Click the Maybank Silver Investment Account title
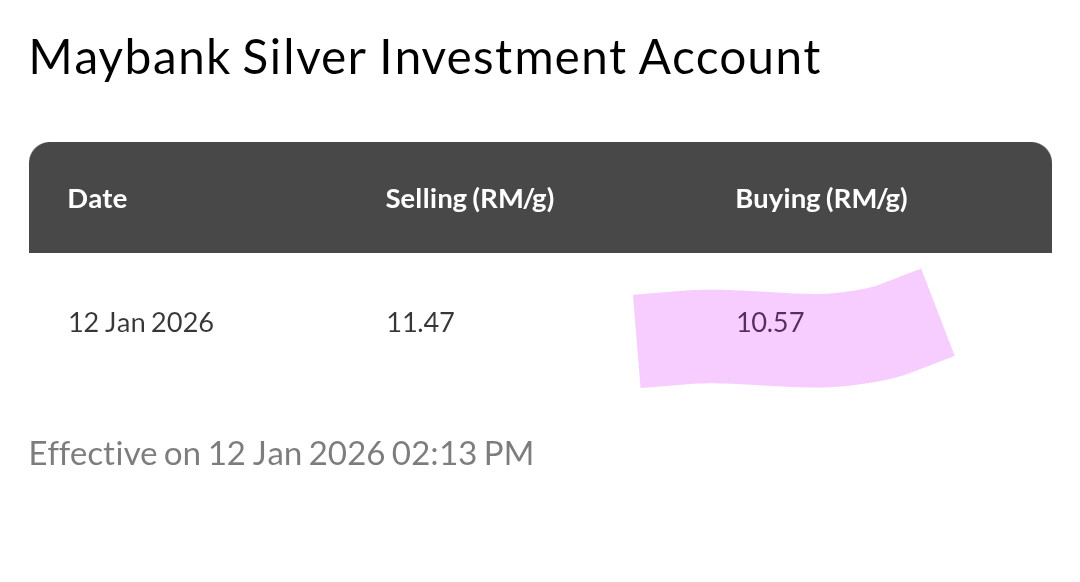 [425, 57]
